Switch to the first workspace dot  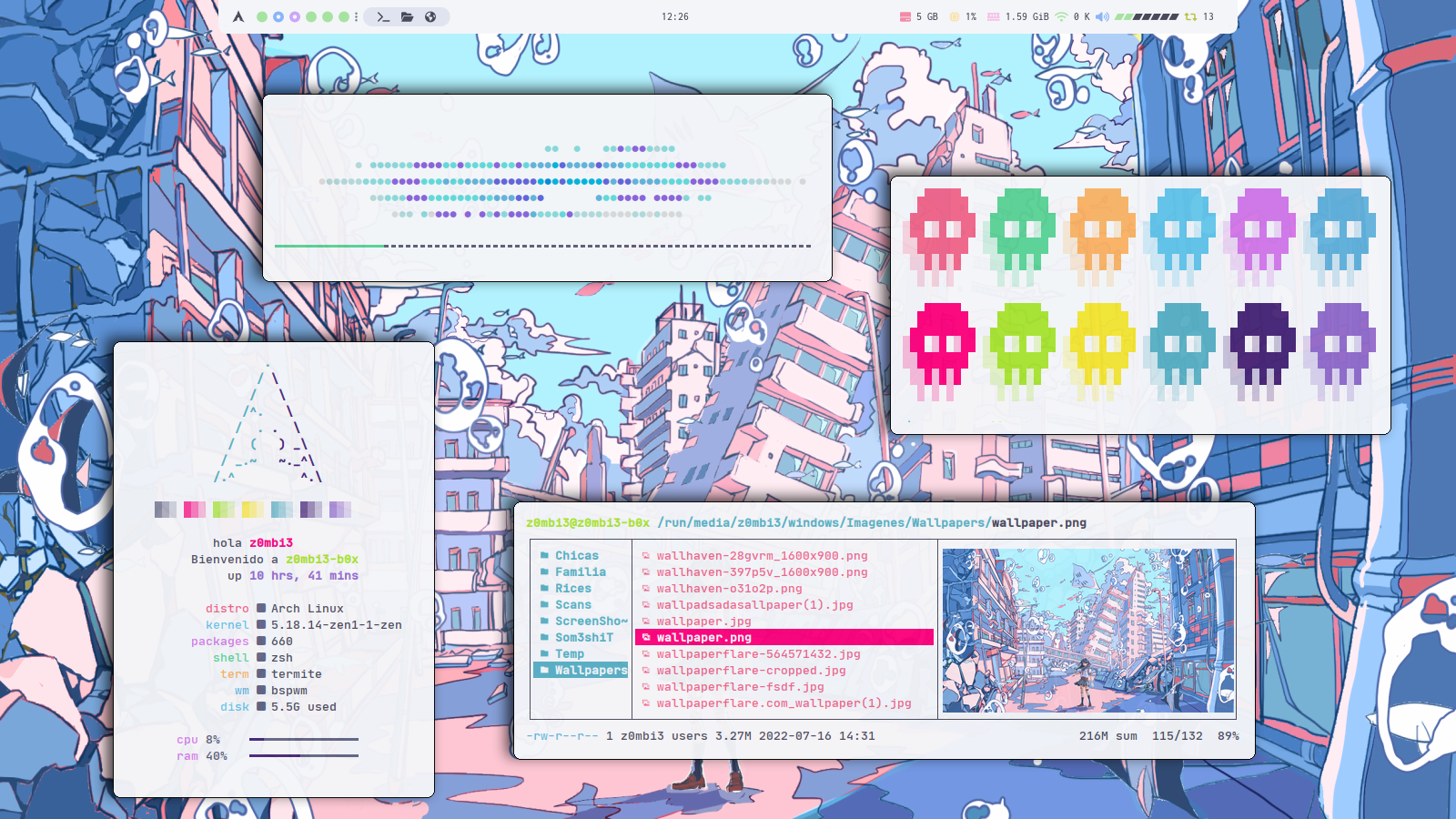point(262,16)
